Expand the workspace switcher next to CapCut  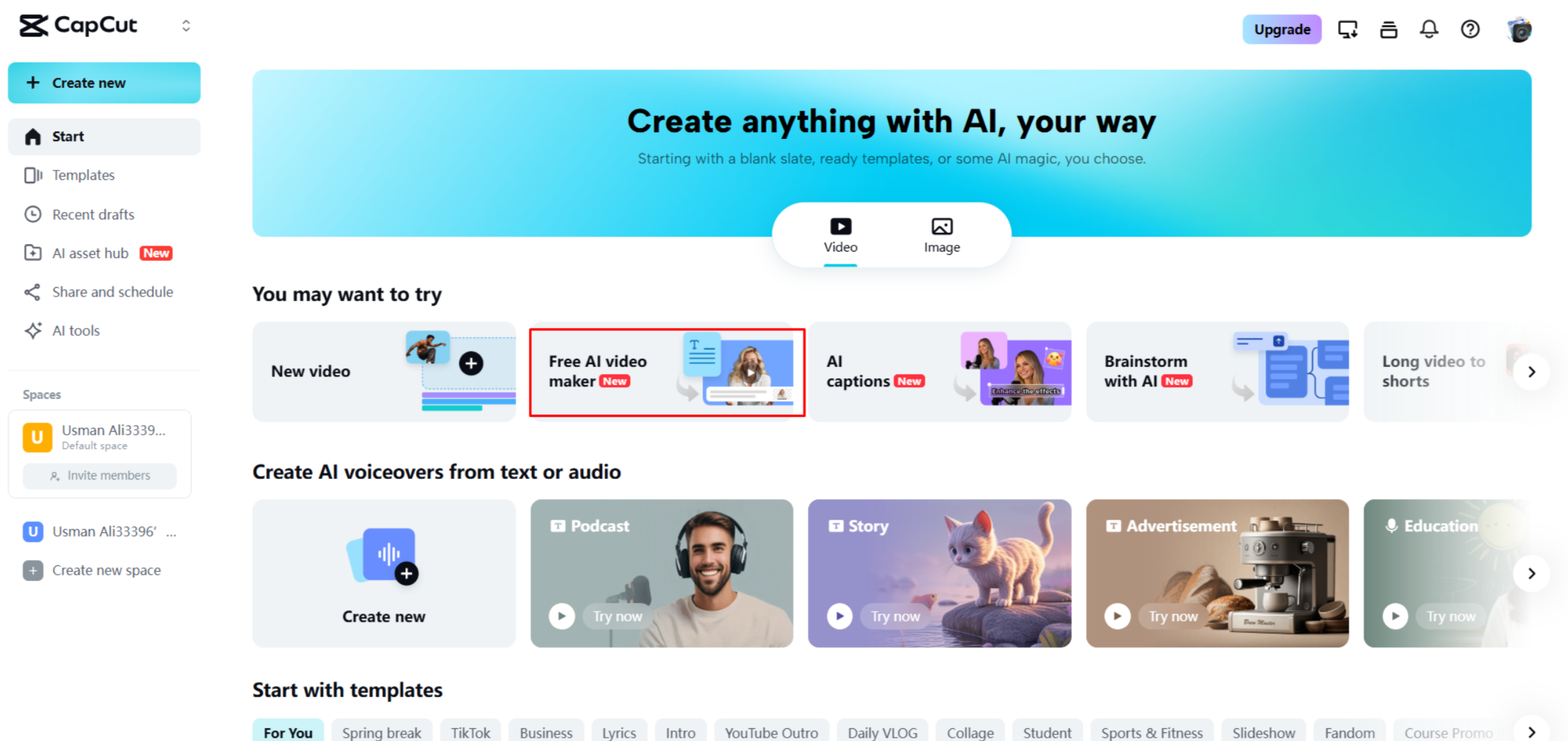click(x=186, y=25)
